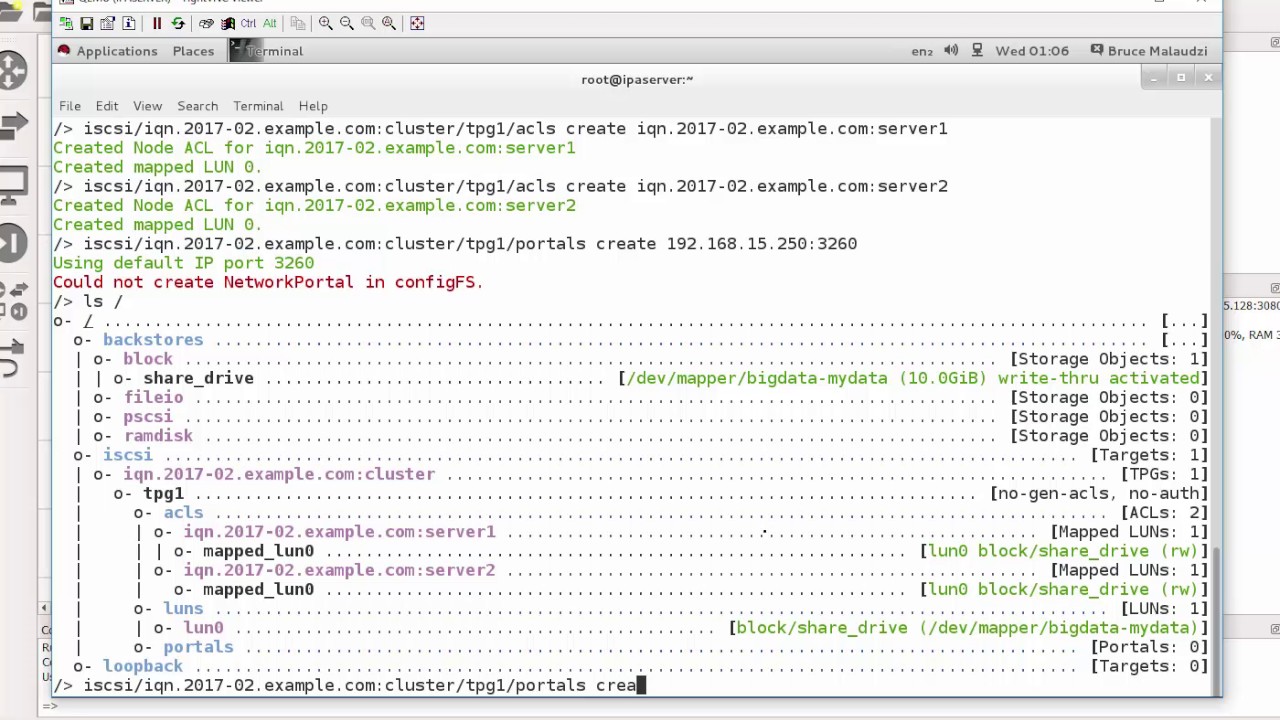The image size is (1280, 720).
Task: Click the 'ramdisk' entry
Action: (x=158, y=436)
